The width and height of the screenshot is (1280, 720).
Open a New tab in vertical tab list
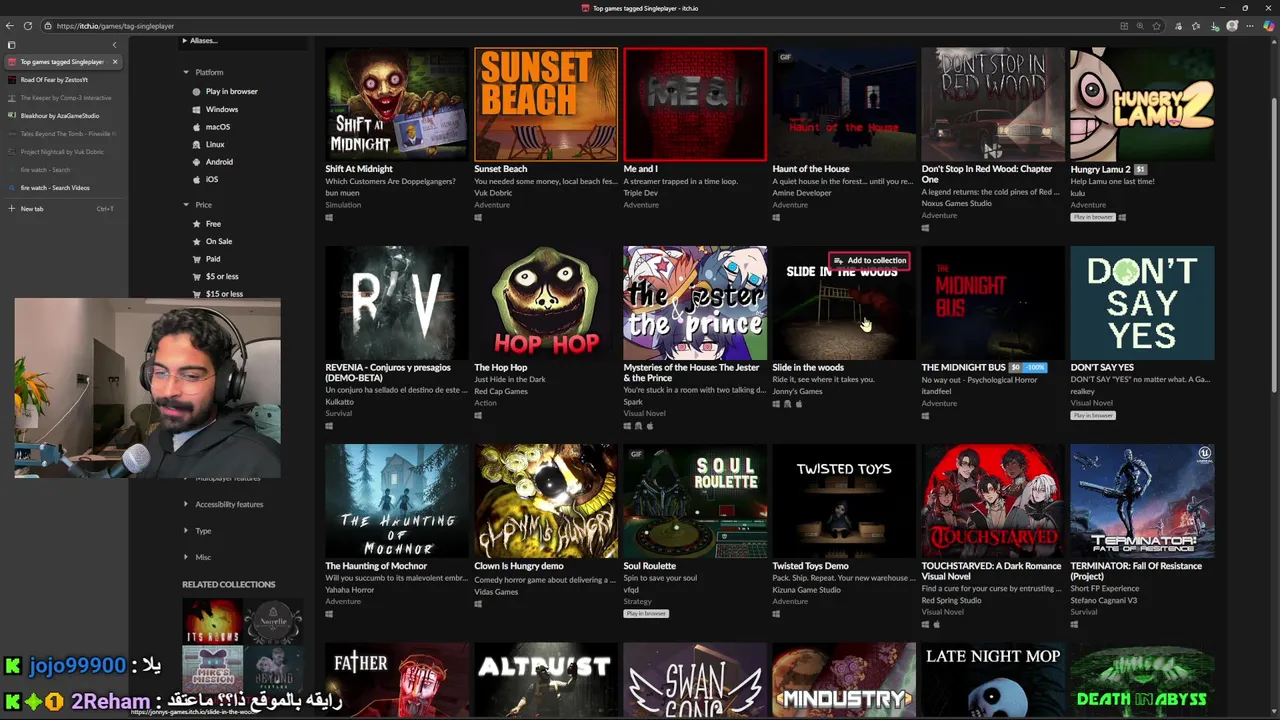pyautogui.click(x=62, y=209)
